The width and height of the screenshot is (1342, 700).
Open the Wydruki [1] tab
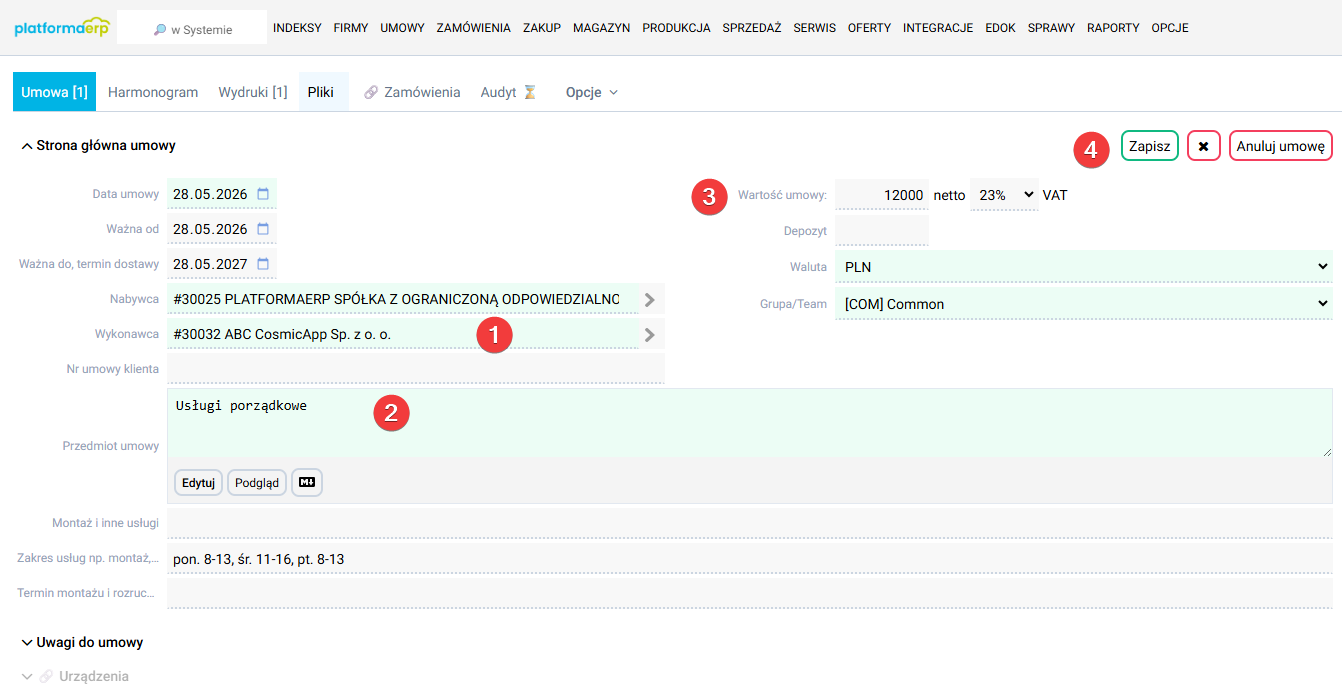point(253,92)
